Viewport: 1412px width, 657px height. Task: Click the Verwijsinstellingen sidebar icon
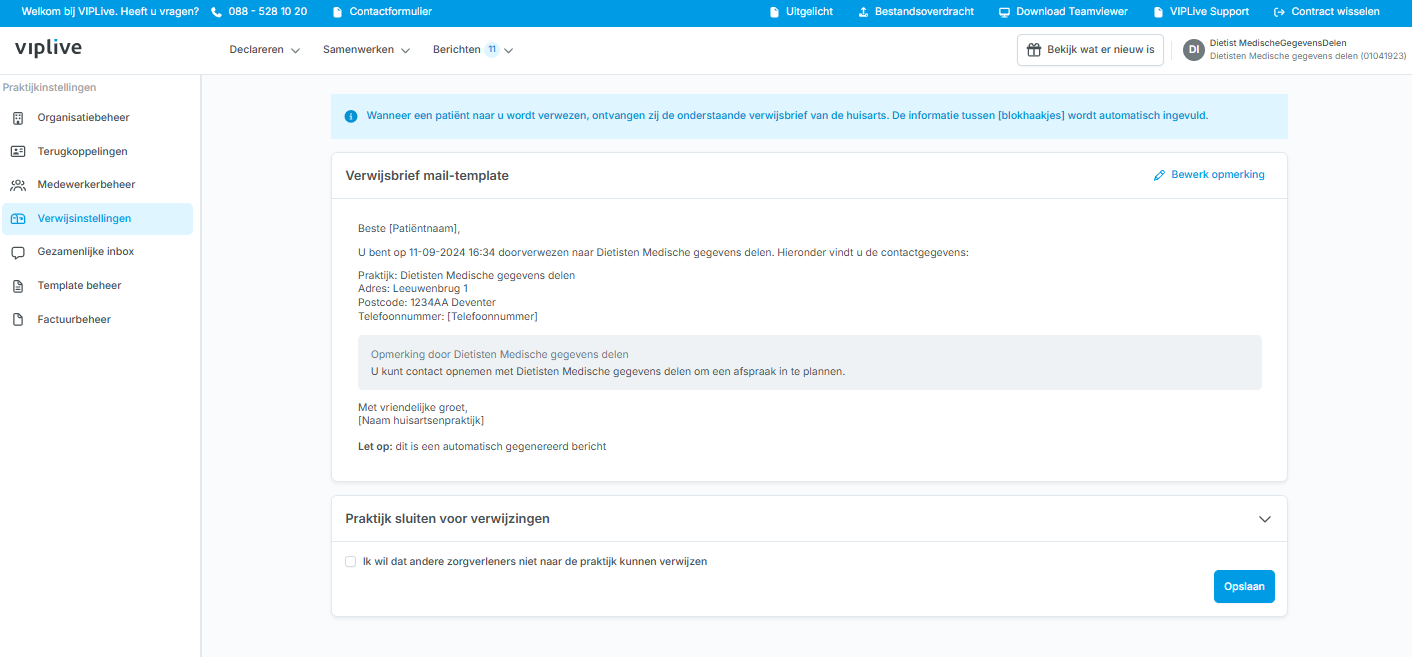coord(18,219)
